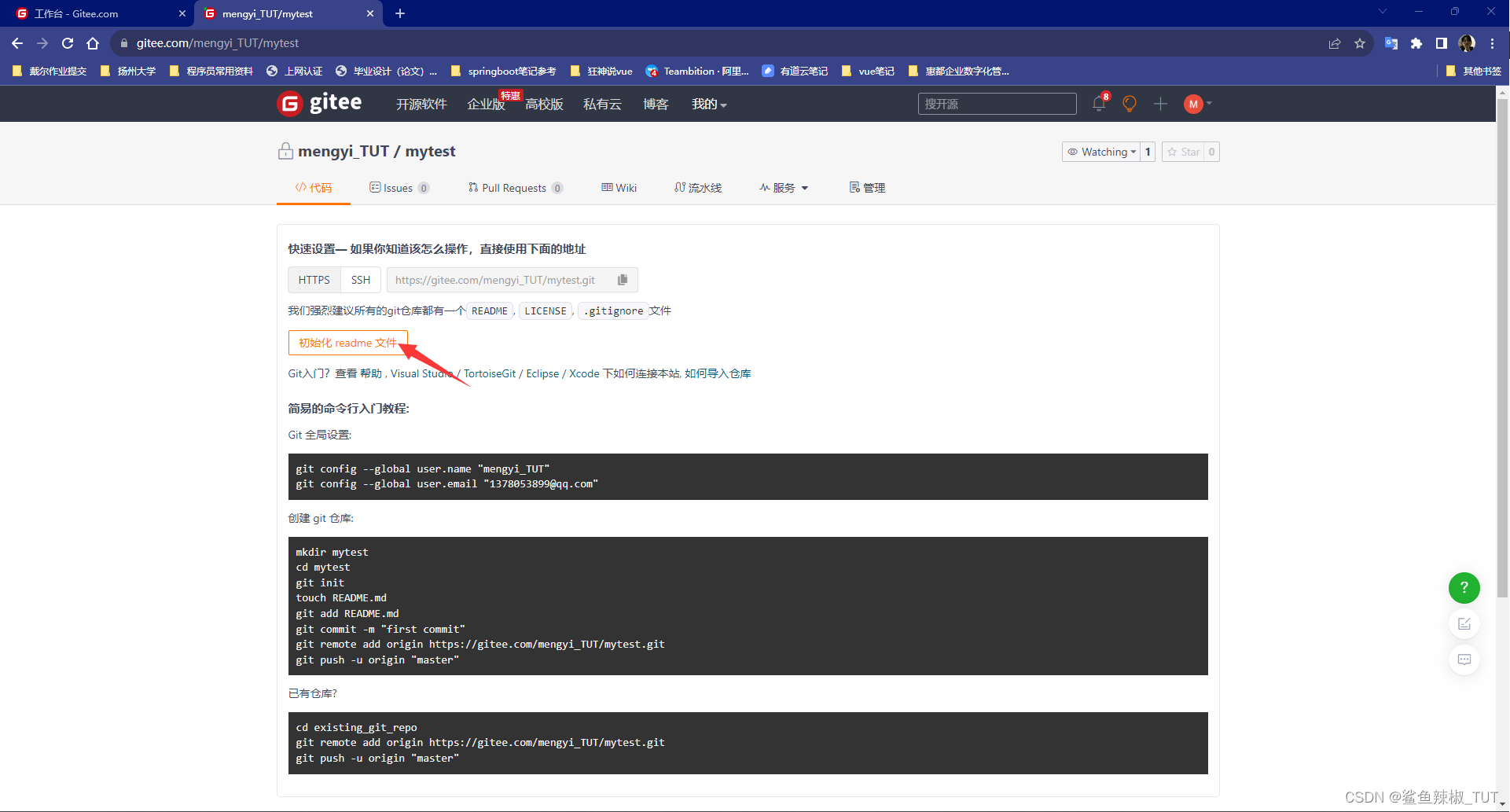This screenshot has height=812, width=1510.
Task: Open the tab search chevron in title bar
Action: 1383,12
